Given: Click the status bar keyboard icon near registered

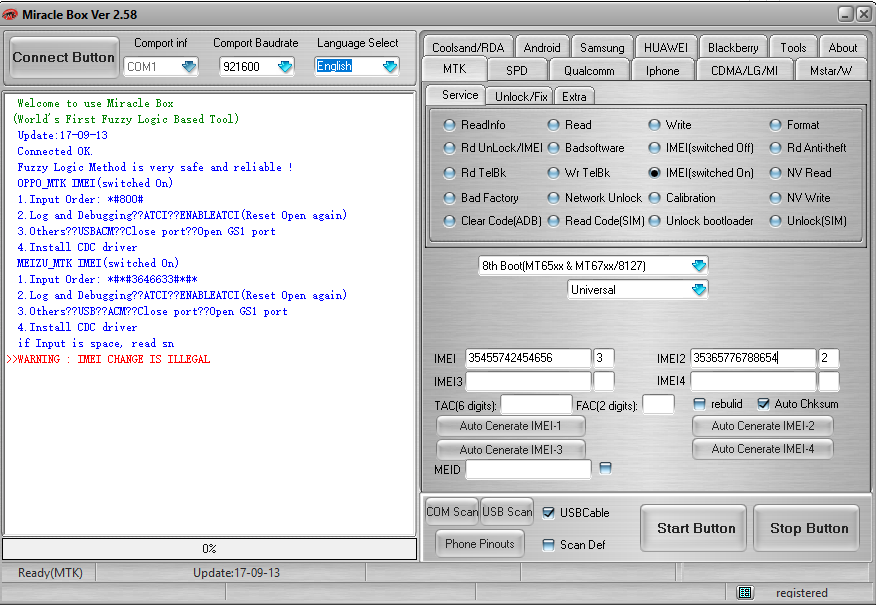Looking at the screenshot, I should coord(745,592).
